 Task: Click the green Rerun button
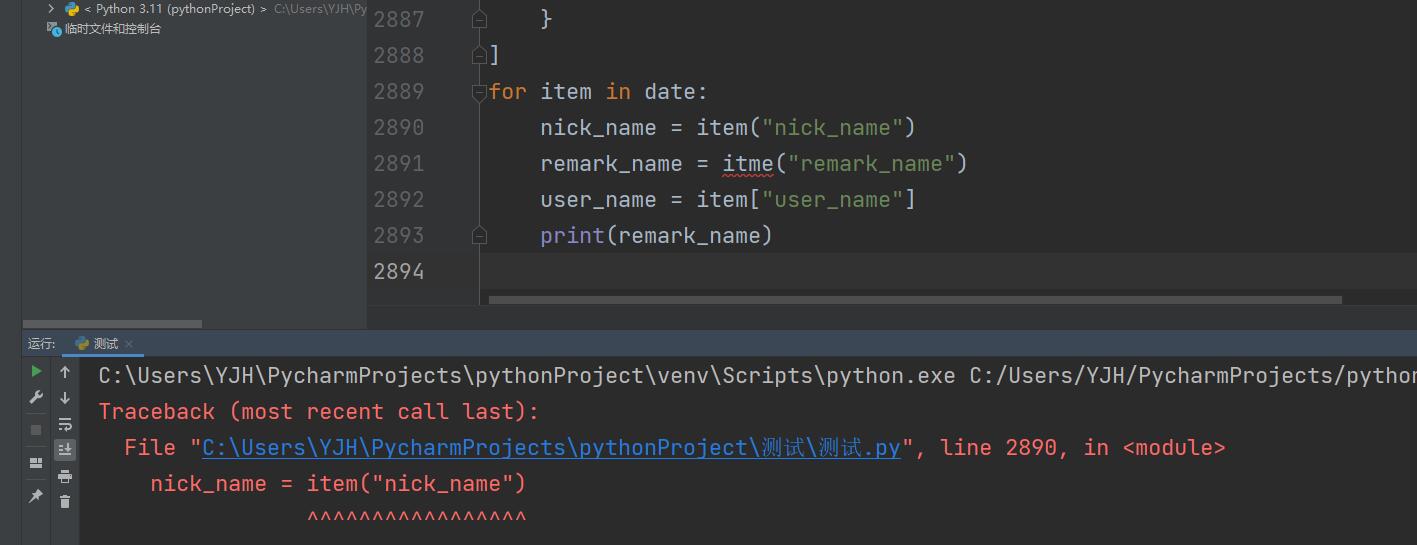click(x=36, y=372)
